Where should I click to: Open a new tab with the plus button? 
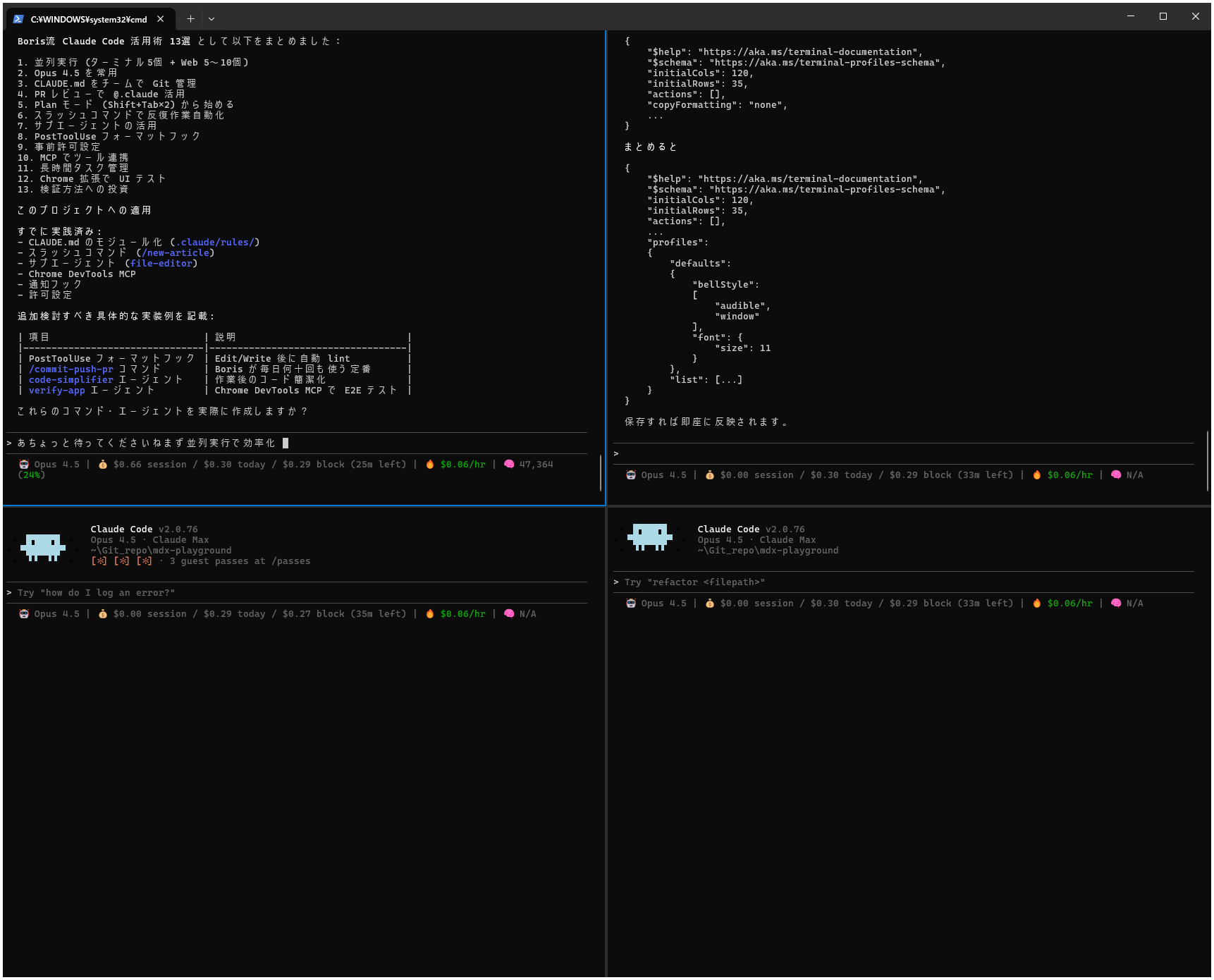[x=190, y=19]
